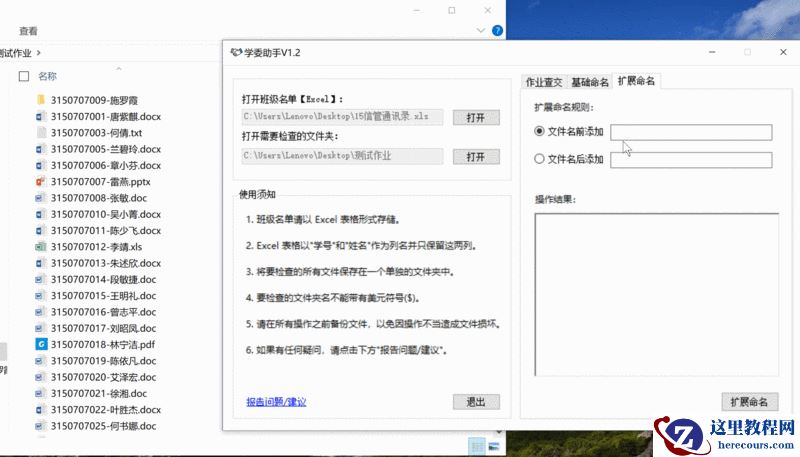This screenshot has height=457, width=800.
Task: Select file name 3150707003-何倩.txt
Action: [96, 133]
